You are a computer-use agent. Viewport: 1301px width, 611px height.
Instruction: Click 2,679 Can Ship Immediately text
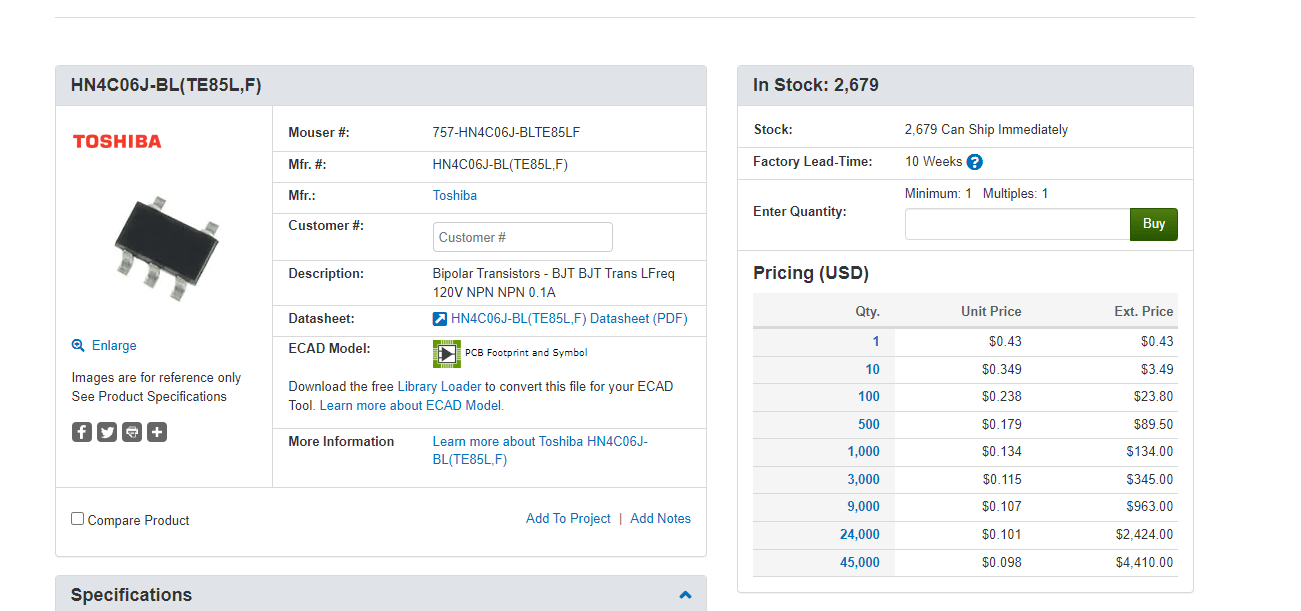pyautogui.click(x=986, y=130)
